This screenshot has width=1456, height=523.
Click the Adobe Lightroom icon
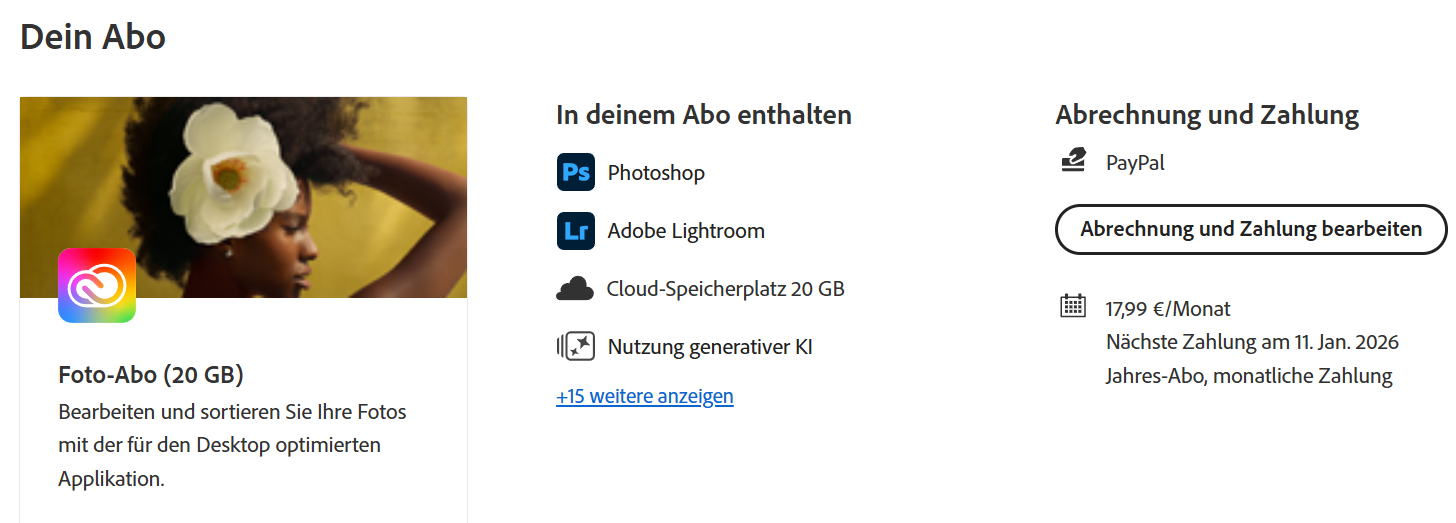point(575,230)
